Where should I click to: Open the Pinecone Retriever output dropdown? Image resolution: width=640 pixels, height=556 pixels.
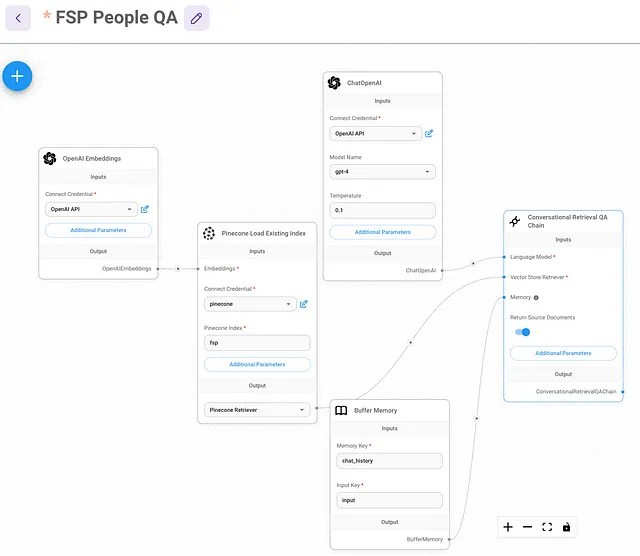(257, 410)
